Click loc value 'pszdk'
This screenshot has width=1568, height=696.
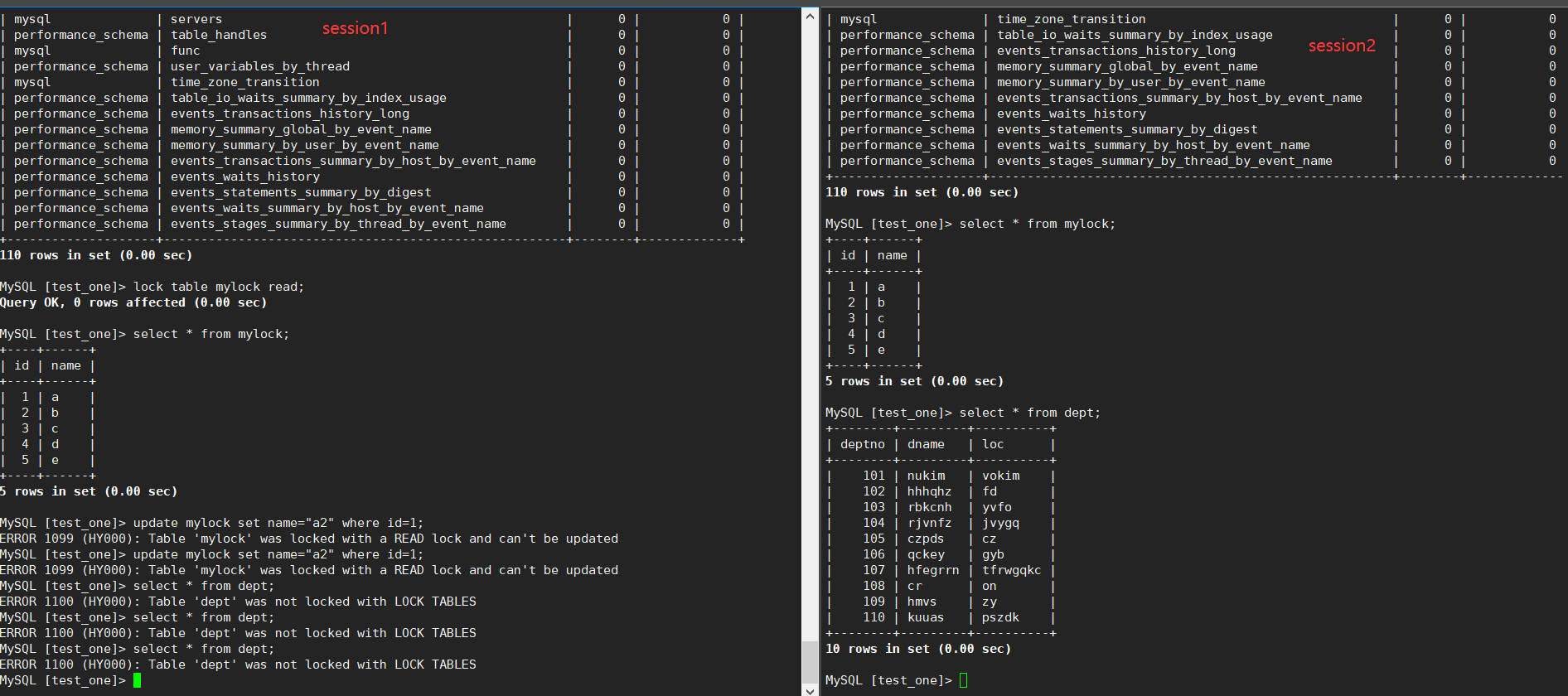(x=1001, y=617)
